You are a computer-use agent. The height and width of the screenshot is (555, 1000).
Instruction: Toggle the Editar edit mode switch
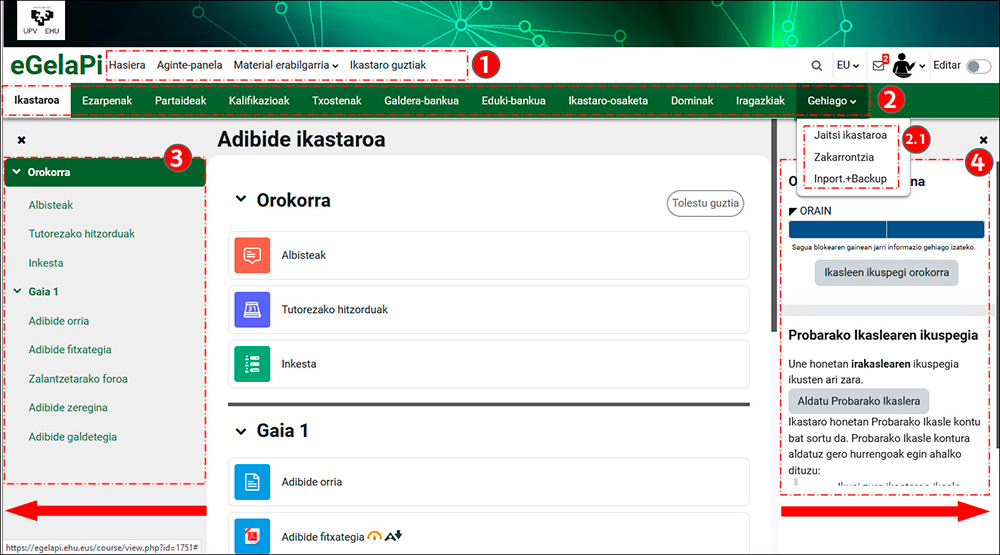tap(978, 66)
